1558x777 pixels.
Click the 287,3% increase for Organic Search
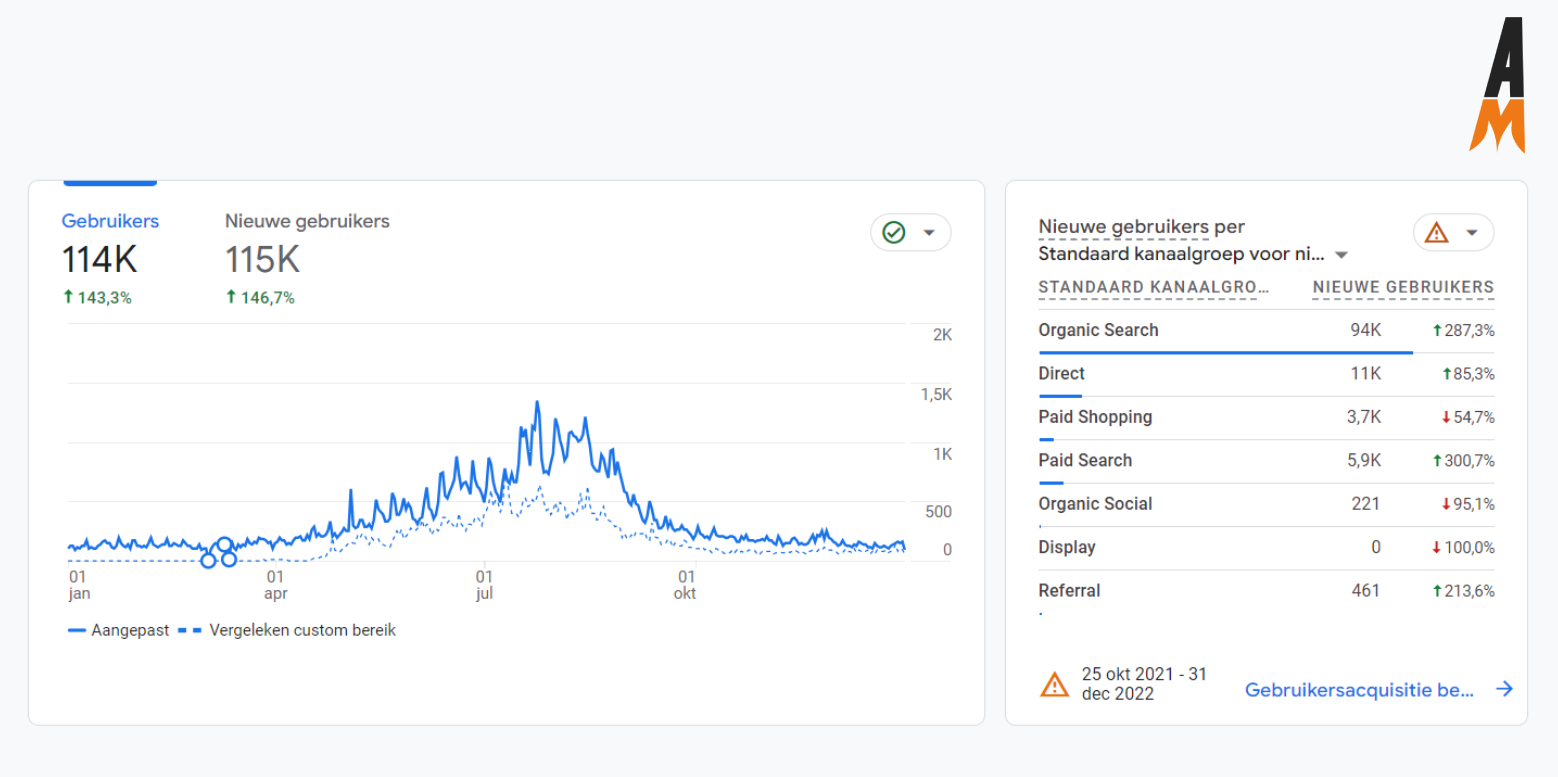pos(1463,331)
